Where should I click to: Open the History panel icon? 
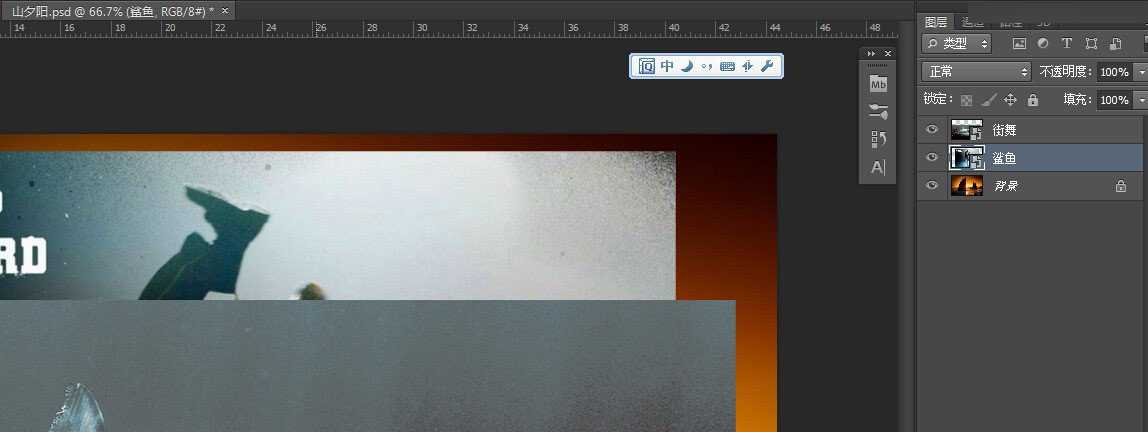(x=879, y=139)
